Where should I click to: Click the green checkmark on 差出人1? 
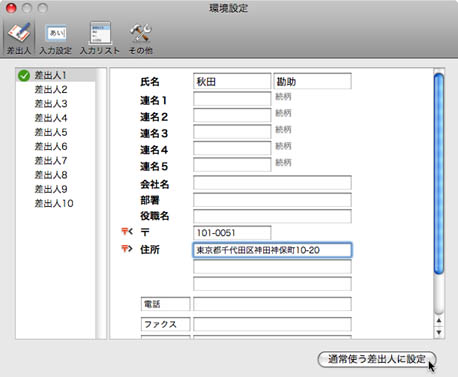point(24,76)
